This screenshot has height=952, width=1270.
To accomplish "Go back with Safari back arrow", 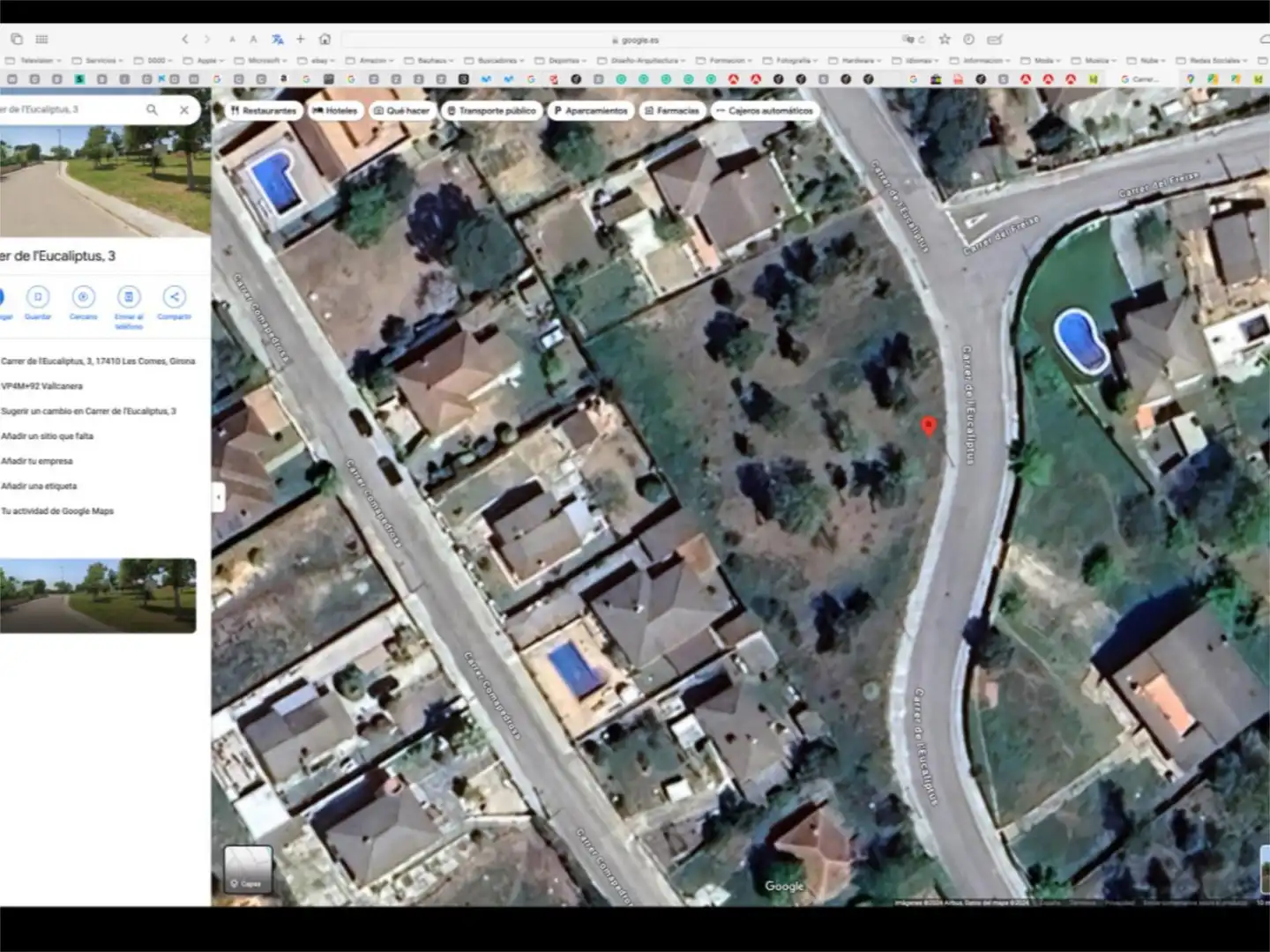I will [185, 40].
